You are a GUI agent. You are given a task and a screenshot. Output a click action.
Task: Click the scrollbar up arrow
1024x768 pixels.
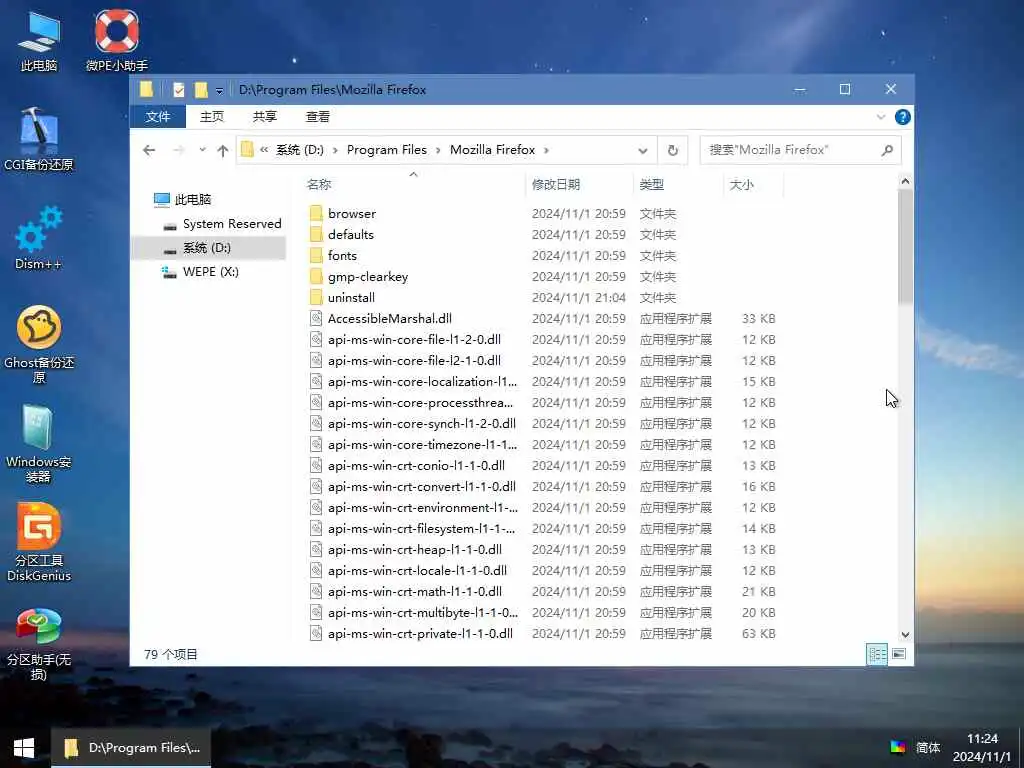click(905, 182)
